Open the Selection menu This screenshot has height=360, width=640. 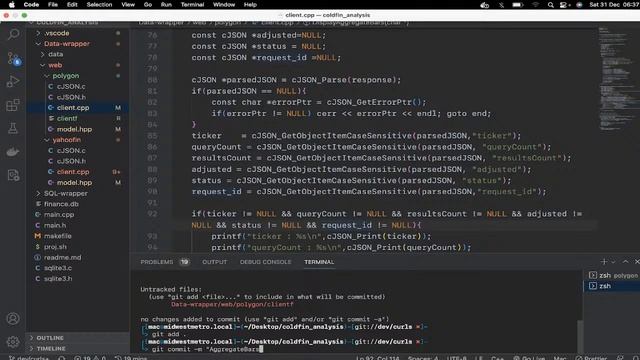pyautogui.click(x=99, y=5)
